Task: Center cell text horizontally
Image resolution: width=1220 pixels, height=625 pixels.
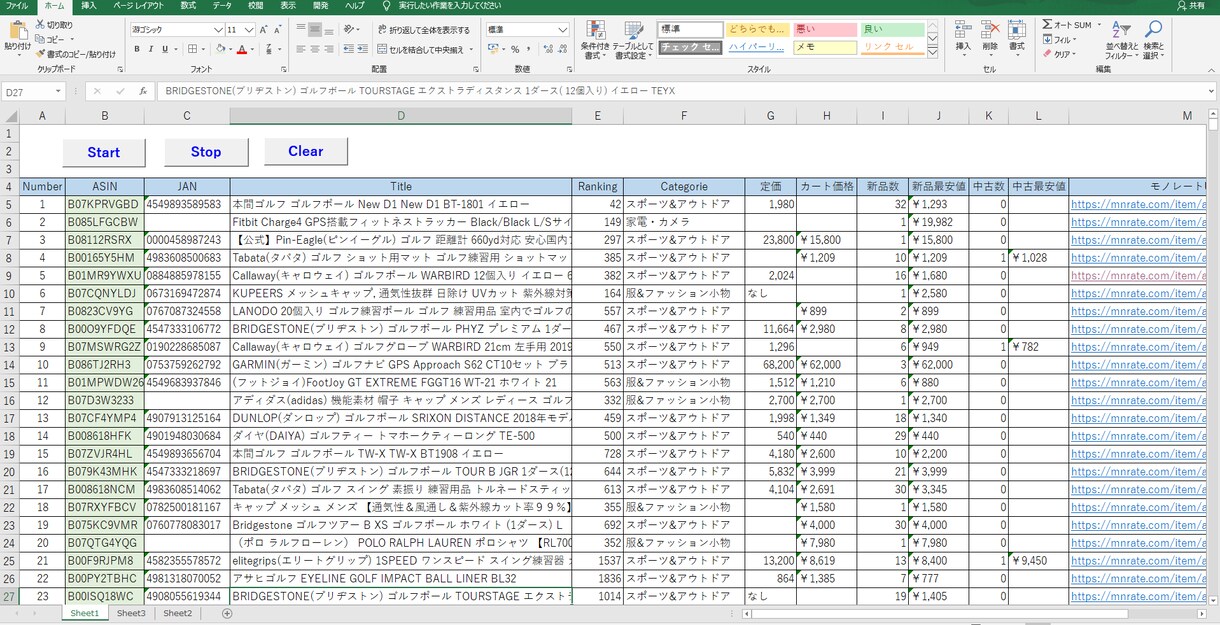Action: (x=315, y=49)
